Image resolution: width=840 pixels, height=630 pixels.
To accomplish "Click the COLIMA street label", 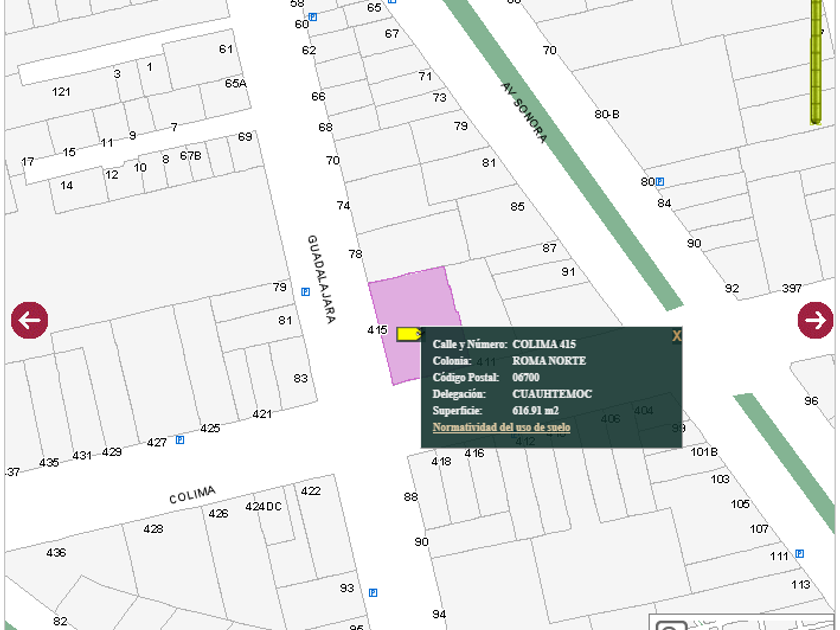I will coord(192,495).
